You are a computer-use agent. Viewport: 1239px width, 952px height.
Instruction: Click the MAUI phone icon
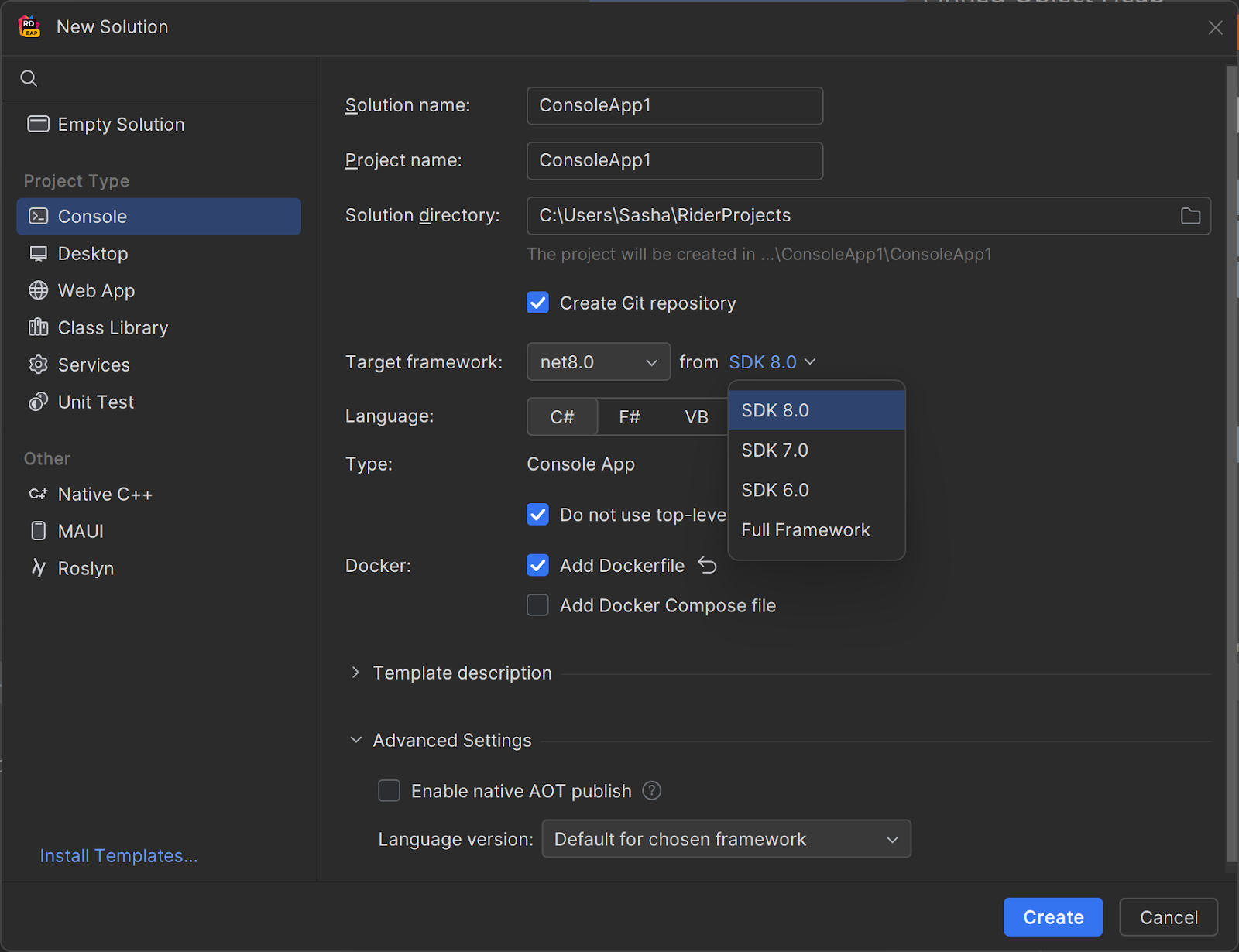[38, 531]
